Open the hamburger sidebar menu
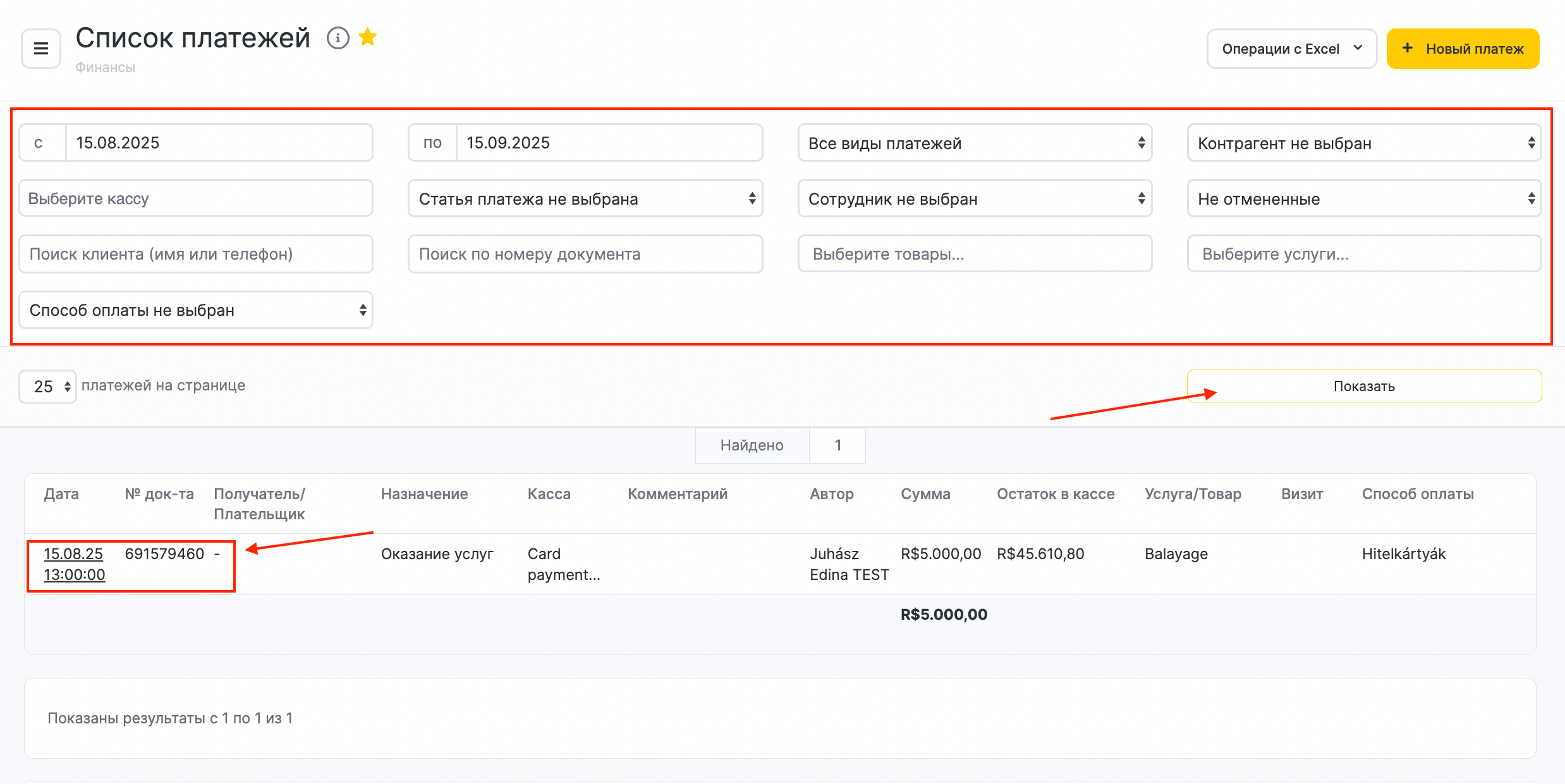 point(41,49)
